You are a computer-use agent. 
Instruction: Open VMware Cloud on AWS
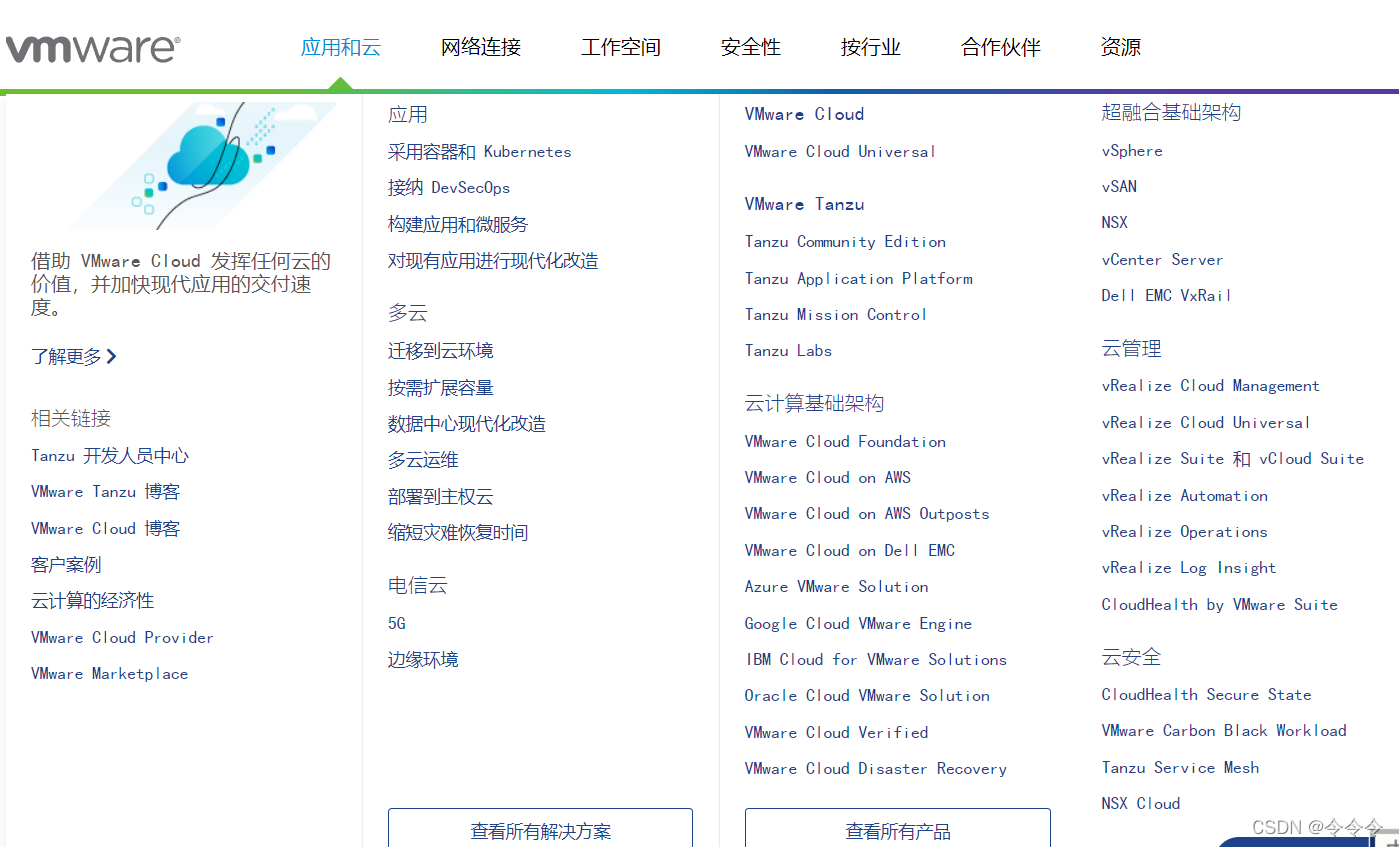click(827, 477)
